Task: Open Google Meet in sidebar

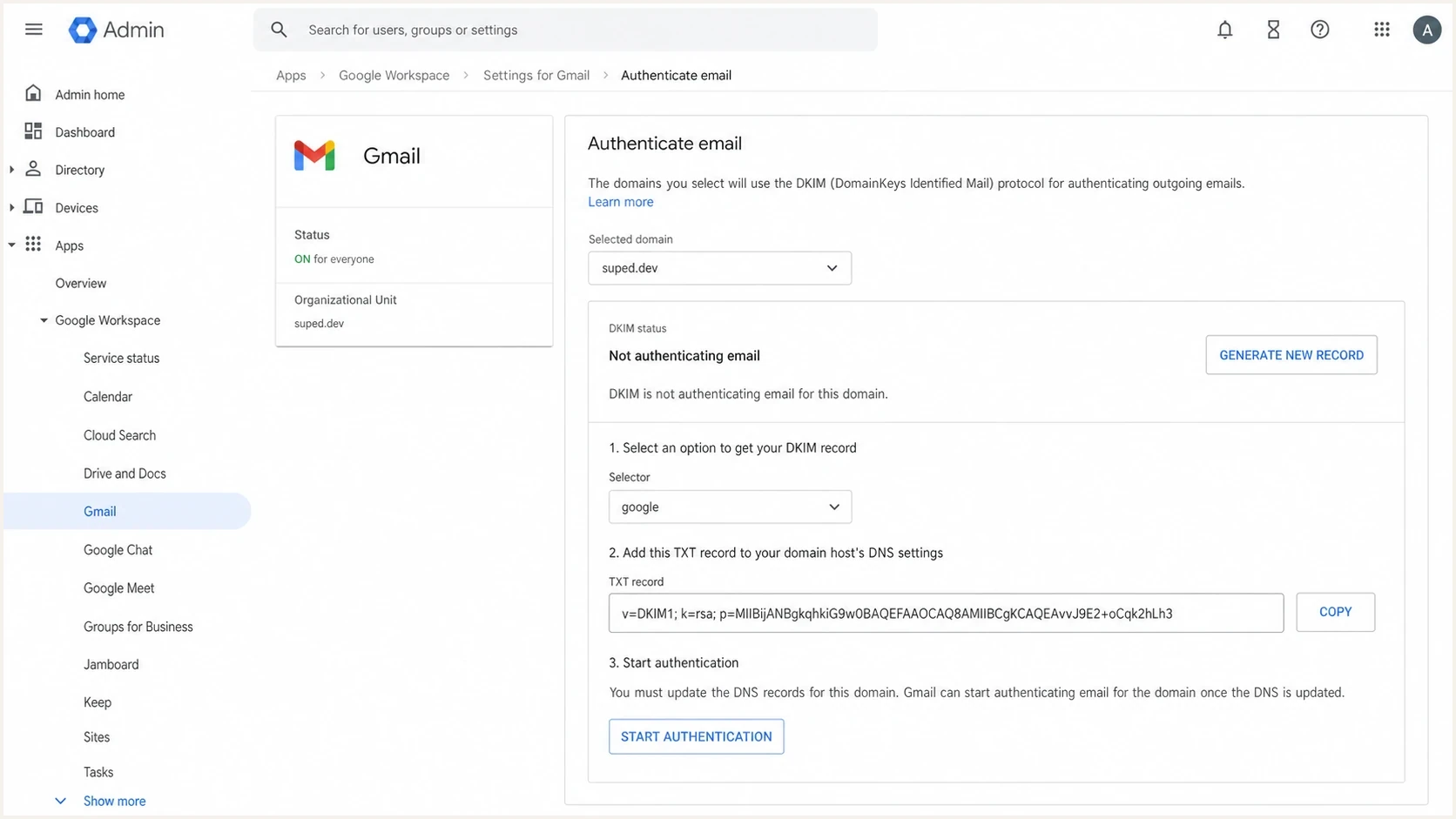Action: click(118, 588)
